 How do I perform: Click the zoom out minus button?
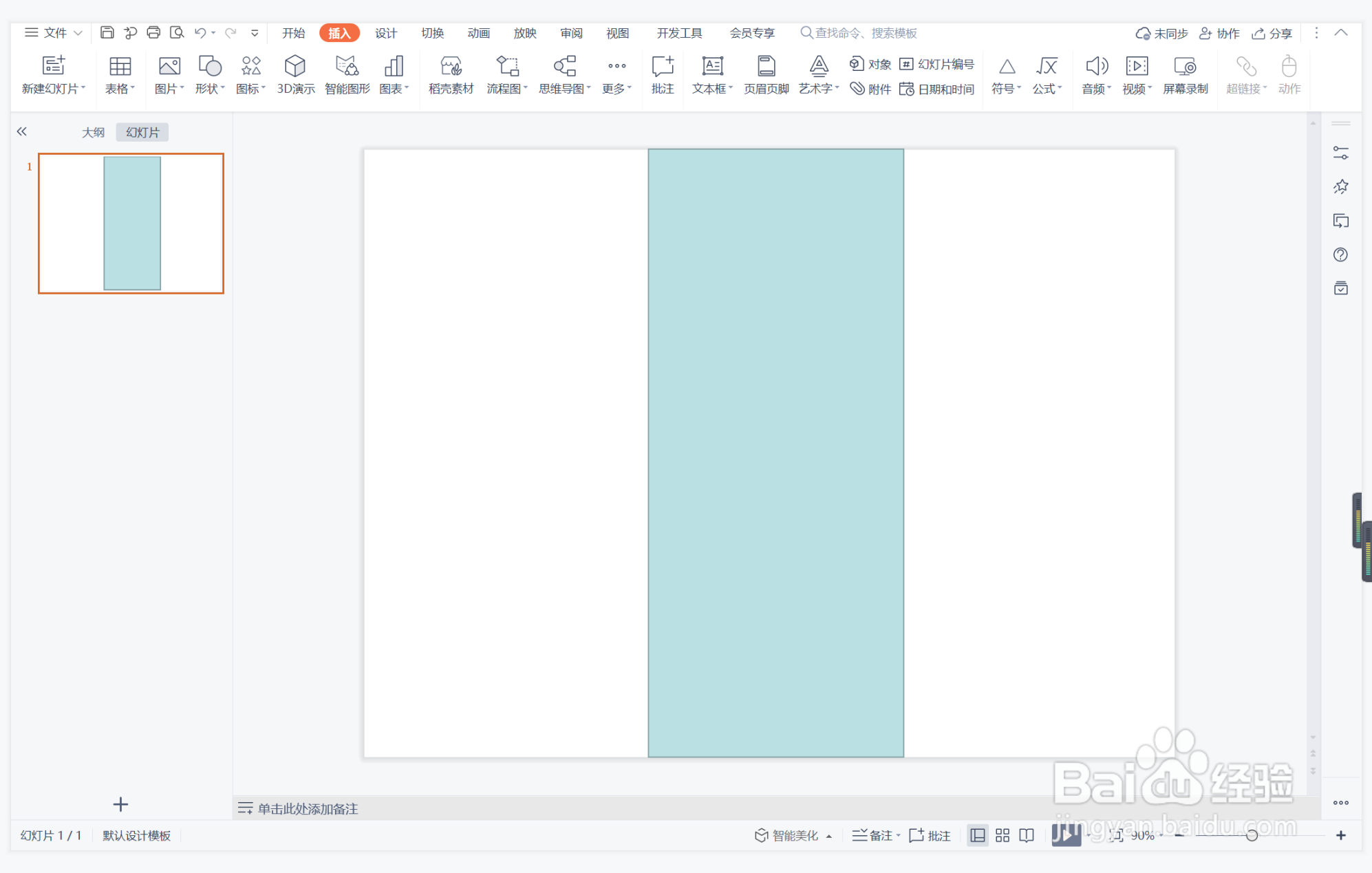click(x=1179, y=835)
